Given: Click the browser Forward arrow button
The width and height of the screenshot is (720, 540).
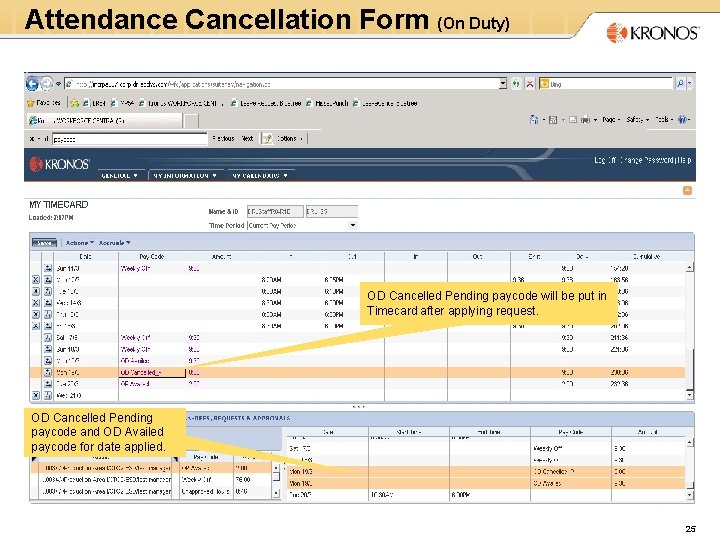Looking at the screenshot, I should coord(47,84).
